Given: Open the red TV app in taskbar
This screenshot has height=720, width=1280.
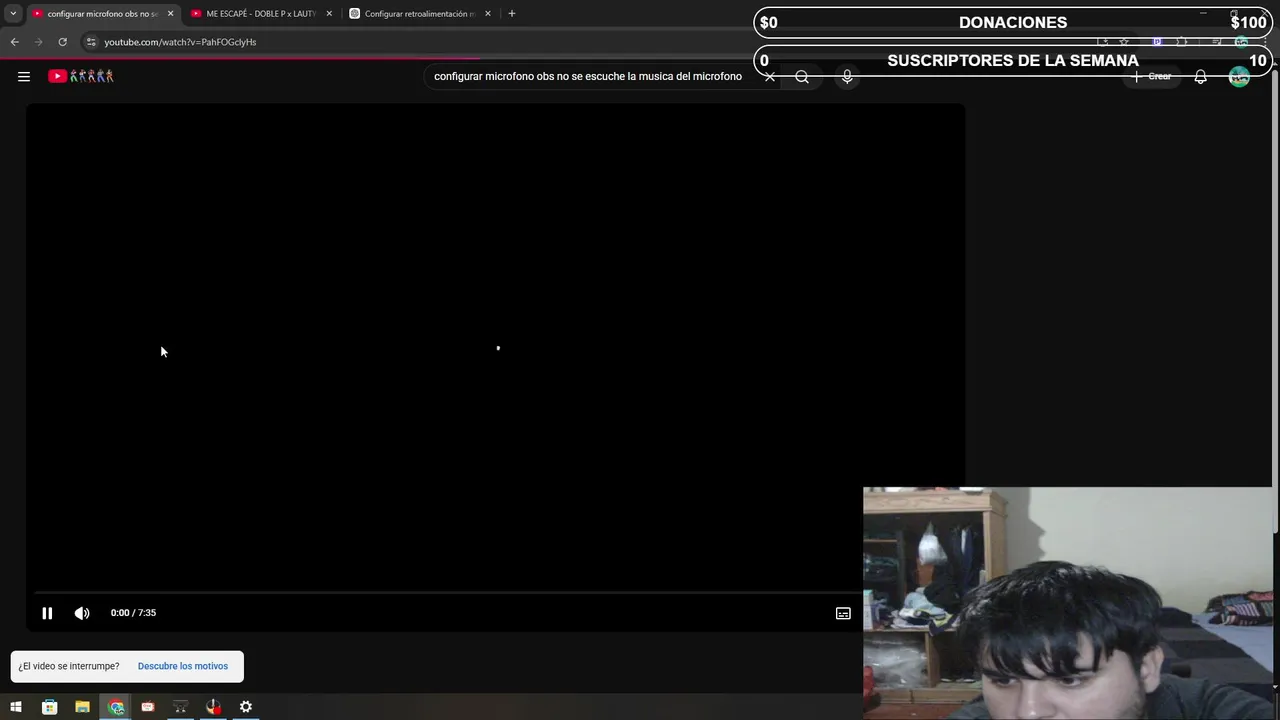Looking at the screenshot, I should 148,707.
